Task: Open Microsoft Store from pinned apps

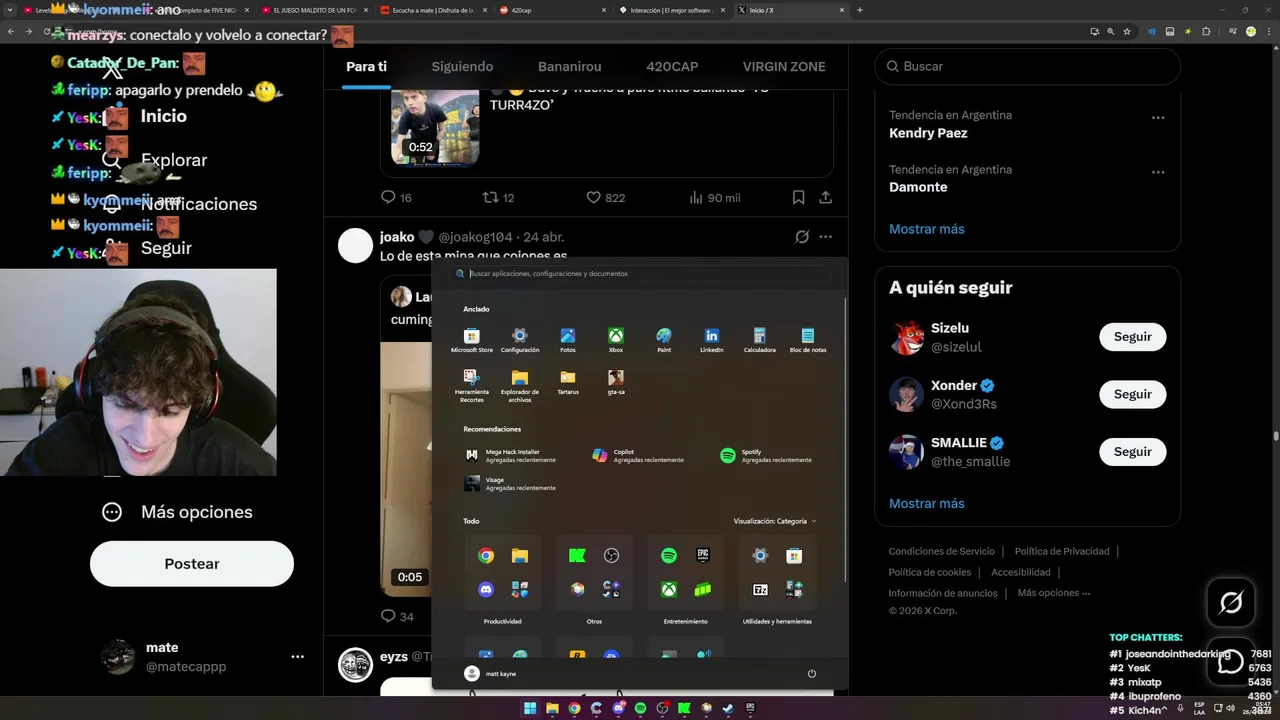Action: (x=471, y=340)
